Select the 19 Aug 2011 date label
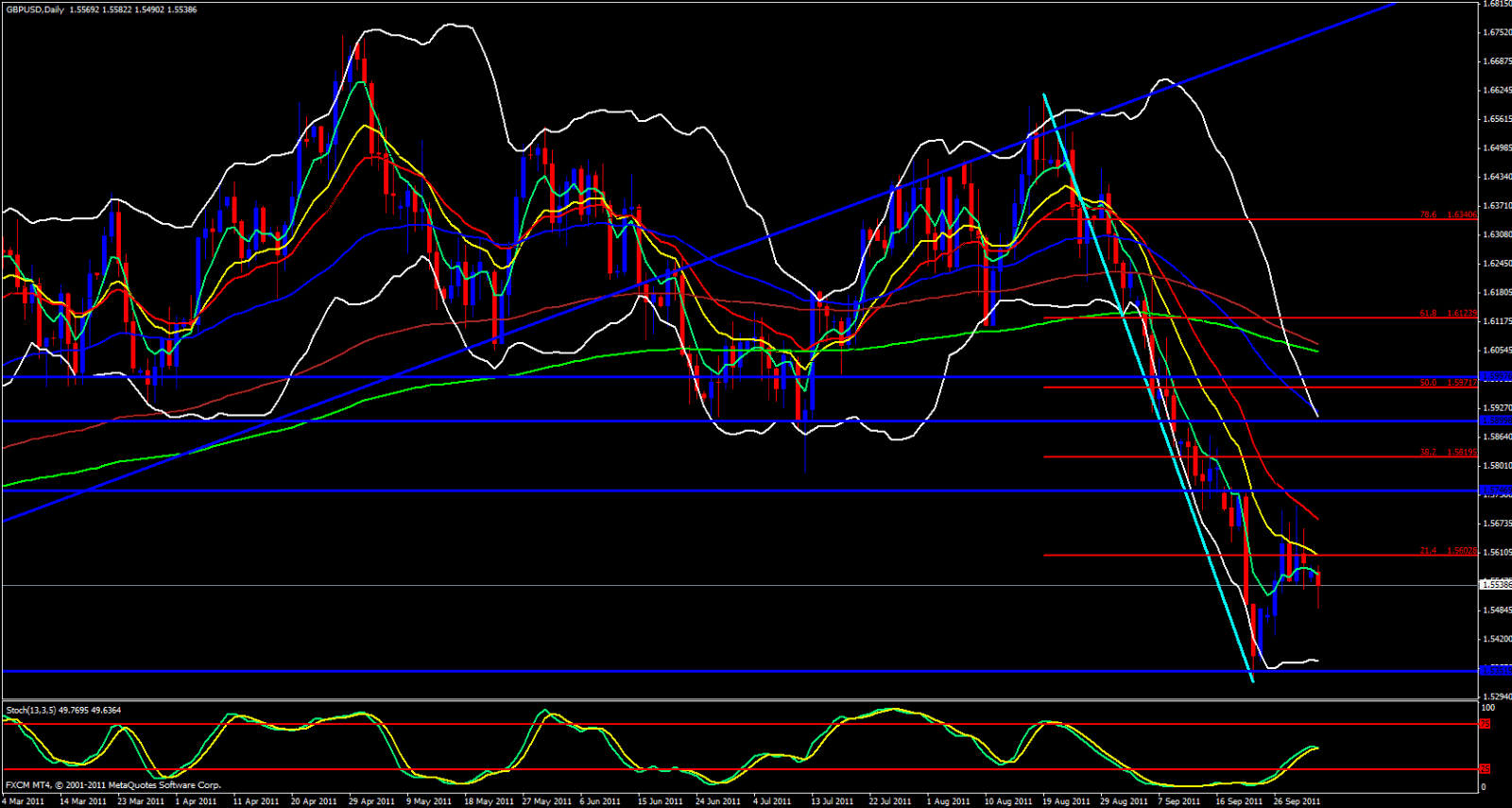 click(1066, 801)
